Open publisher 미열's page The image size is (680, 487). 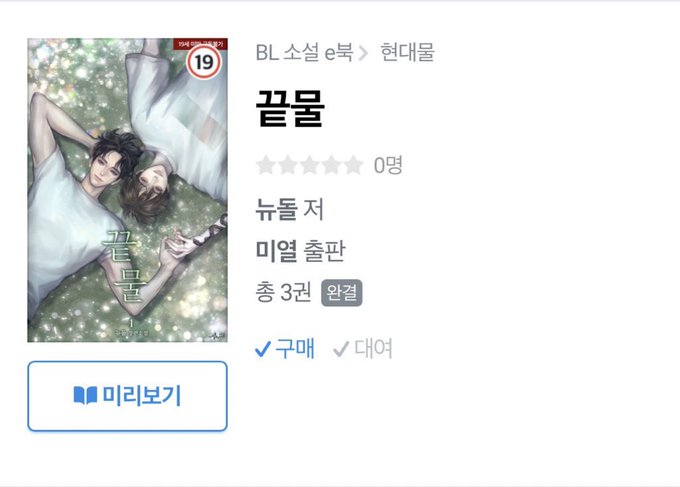tap(276, 251)
